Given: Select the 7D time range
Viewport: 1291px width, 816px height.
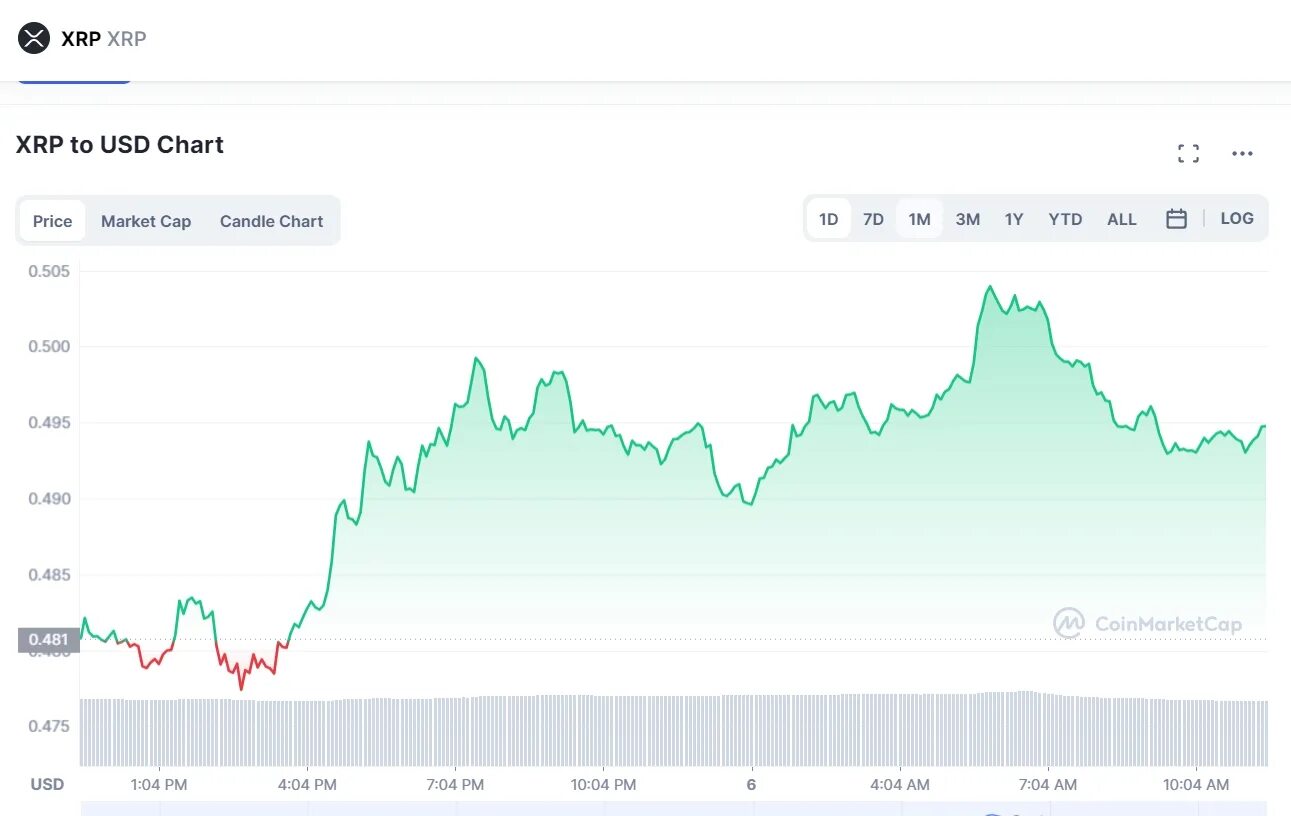Looking at the screenshot, I should coord(873,219).
